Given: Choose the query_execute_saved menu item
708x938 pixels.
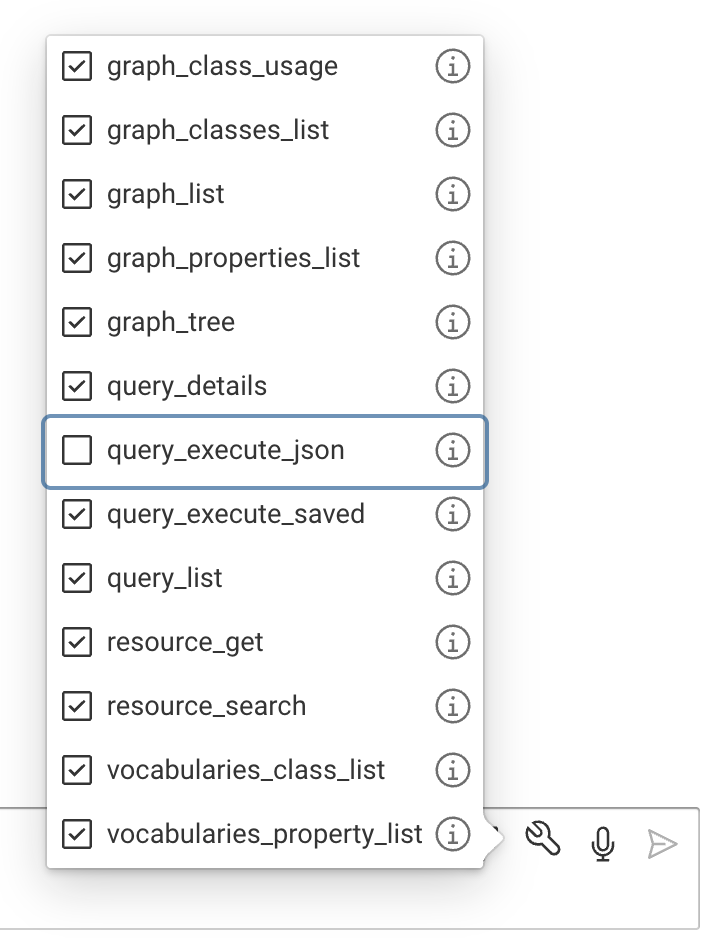Looking at the screenshot, I should [235, 515].
